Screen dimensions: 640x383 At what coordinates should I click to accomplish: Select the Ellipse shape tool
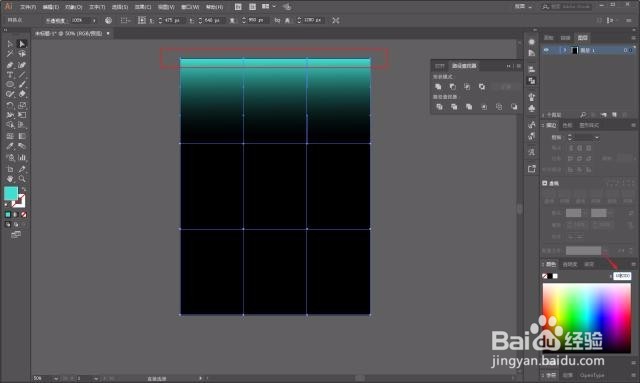coord(10,85)
